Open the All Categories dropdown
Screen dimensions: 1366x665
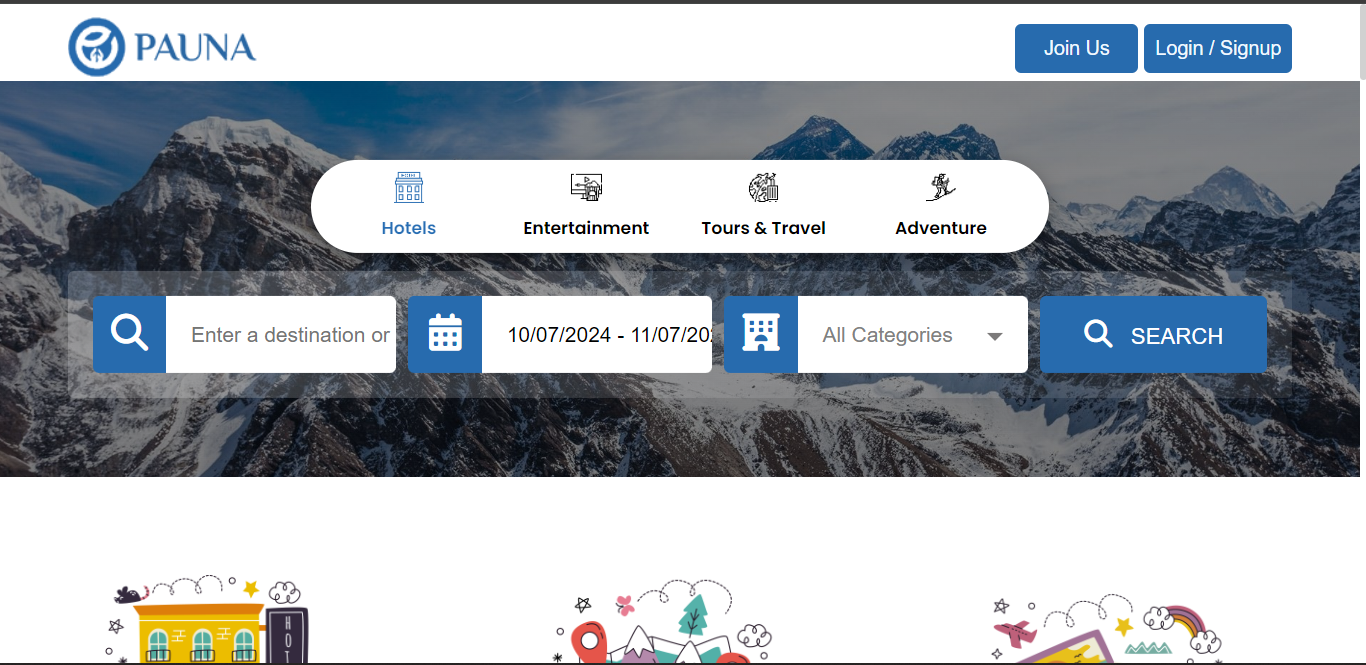(888, 335)
